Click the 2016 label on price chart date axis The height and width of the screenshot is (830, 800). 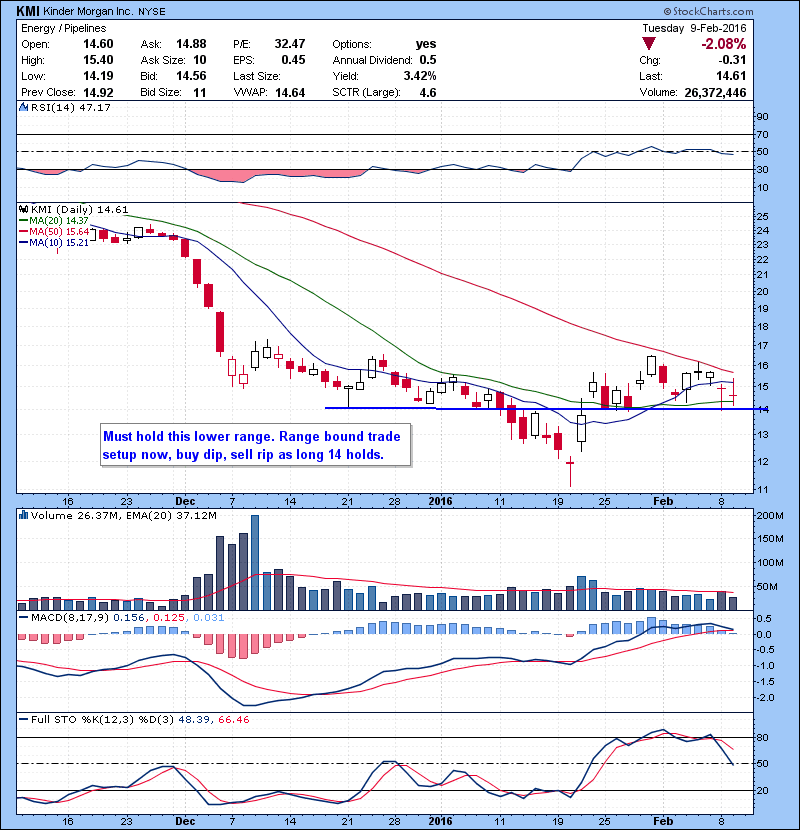[x=440, y=501]
